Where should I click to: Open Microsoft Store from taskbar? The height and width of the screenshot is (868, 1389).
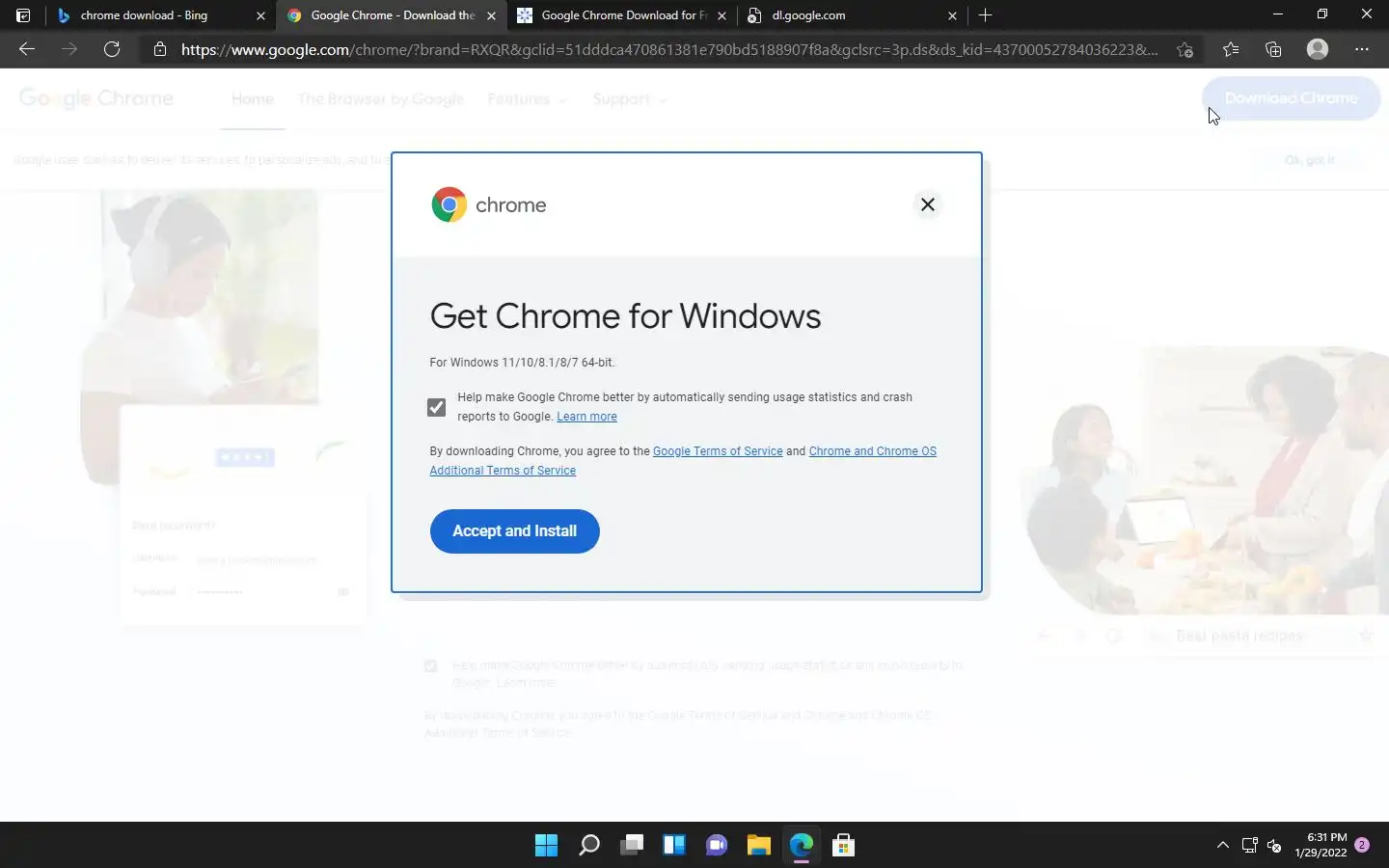tap(843, 846)
